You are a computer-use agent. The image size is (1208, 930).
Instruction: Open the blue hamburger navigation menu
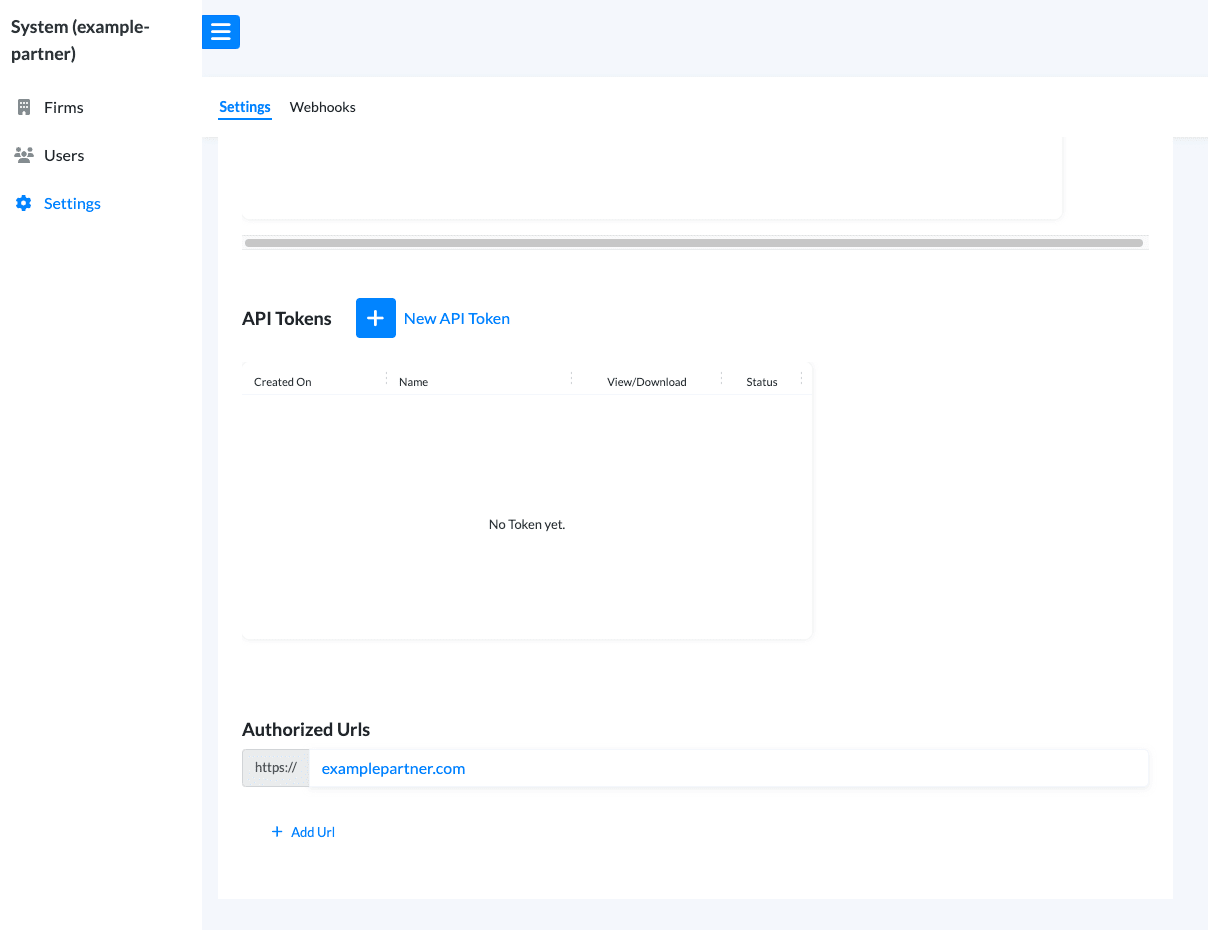click(x=221, y=32)
